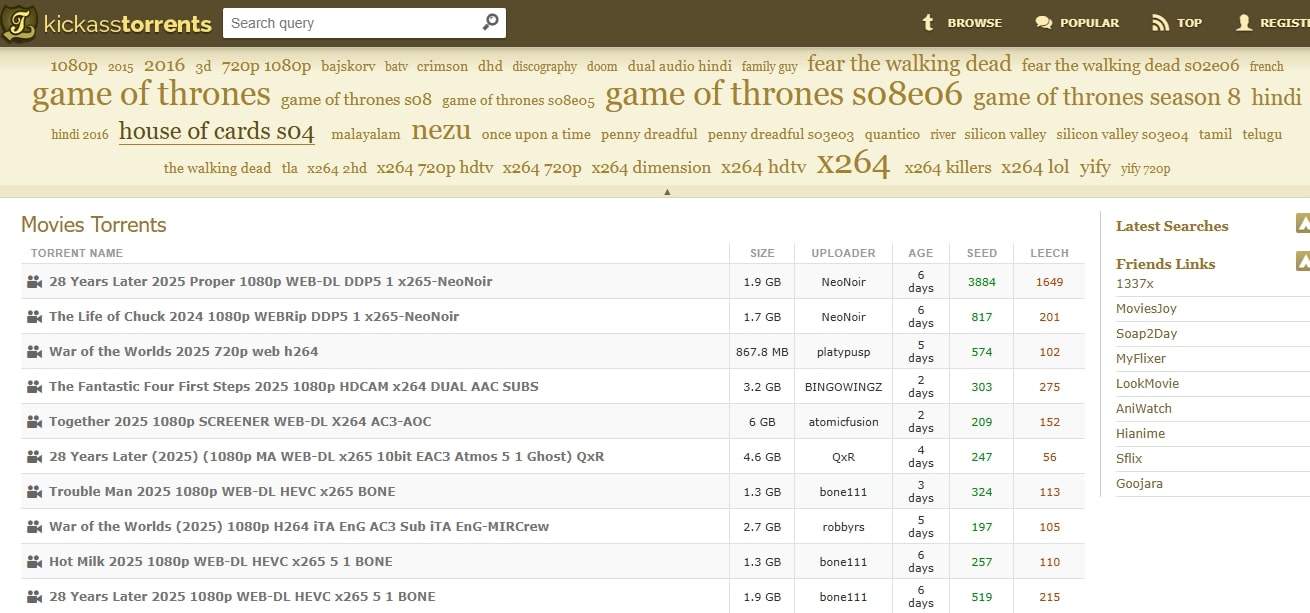Click movie icon beside The Life of Chuck
Screen dimensions: 1310x613
[34, 317]
